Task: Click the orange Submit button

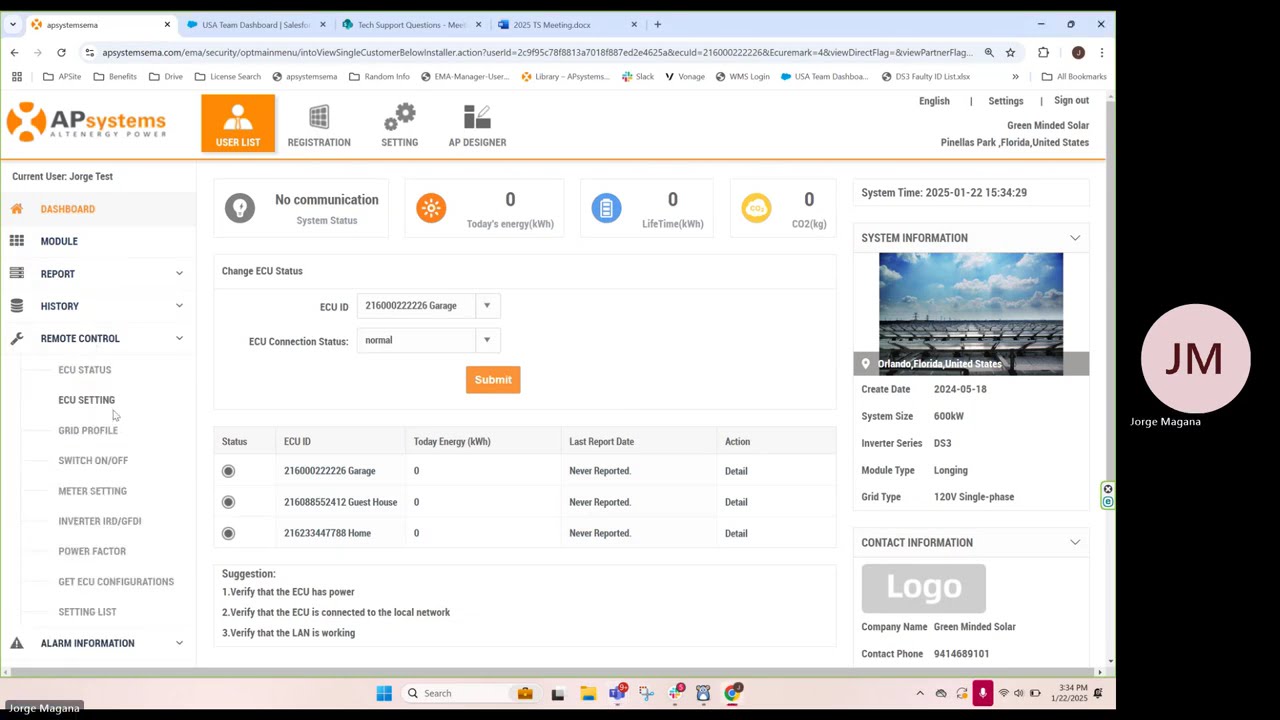Action: tap(493, 379)
